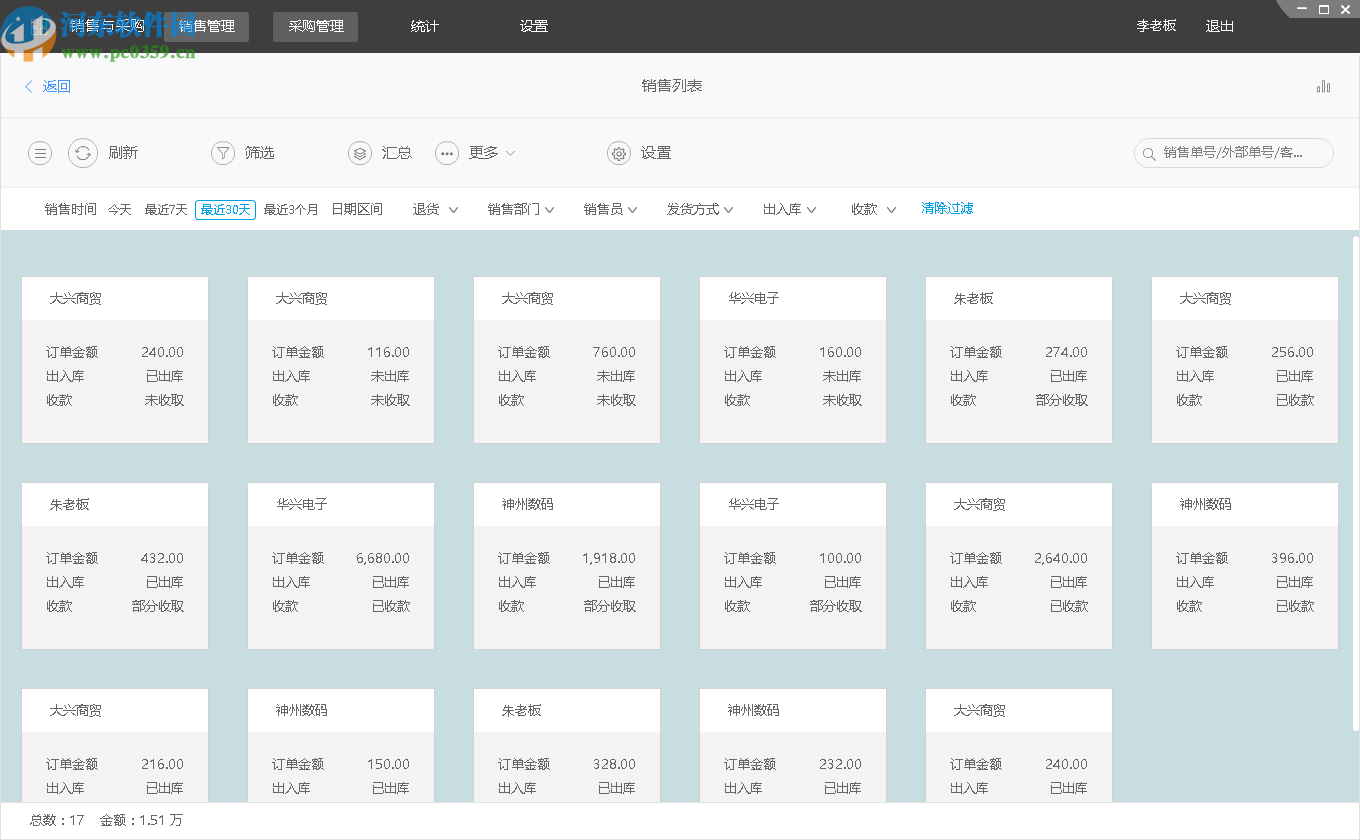Switch to the 采购管理 tab
The image size is (1360, 840).
click(315, 26)
